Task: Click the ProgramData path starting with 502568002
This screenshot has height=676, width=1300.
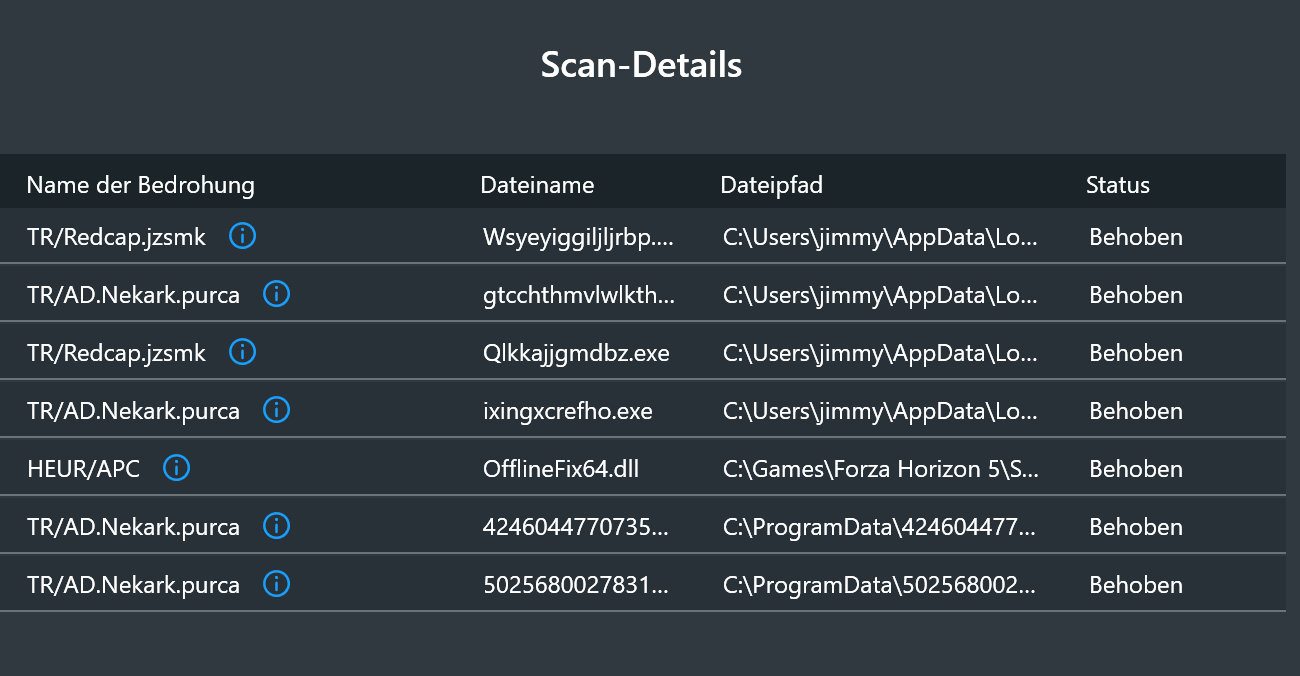Action: tap(880, 585)
